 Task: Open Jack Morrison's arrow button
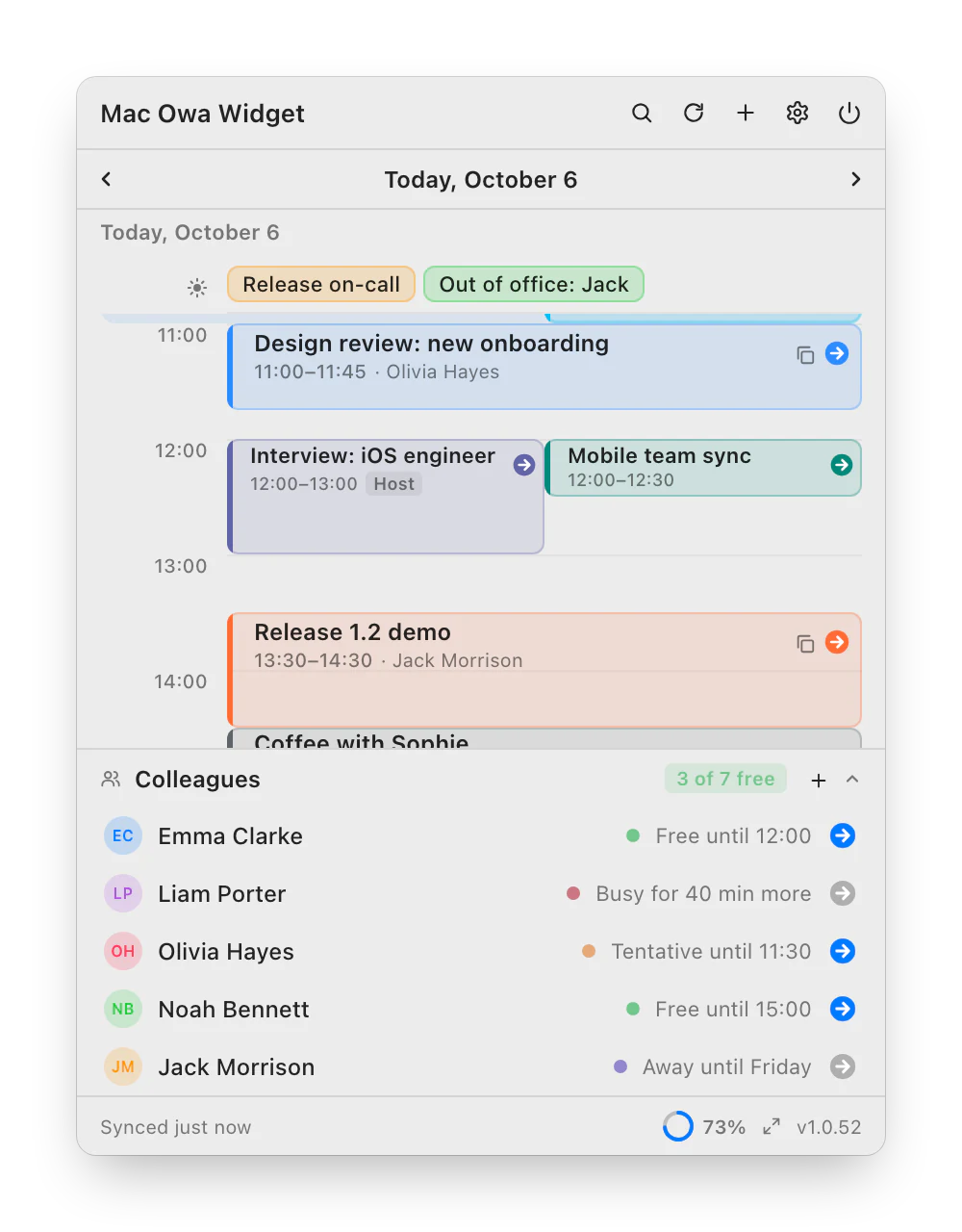[843, 1066]
